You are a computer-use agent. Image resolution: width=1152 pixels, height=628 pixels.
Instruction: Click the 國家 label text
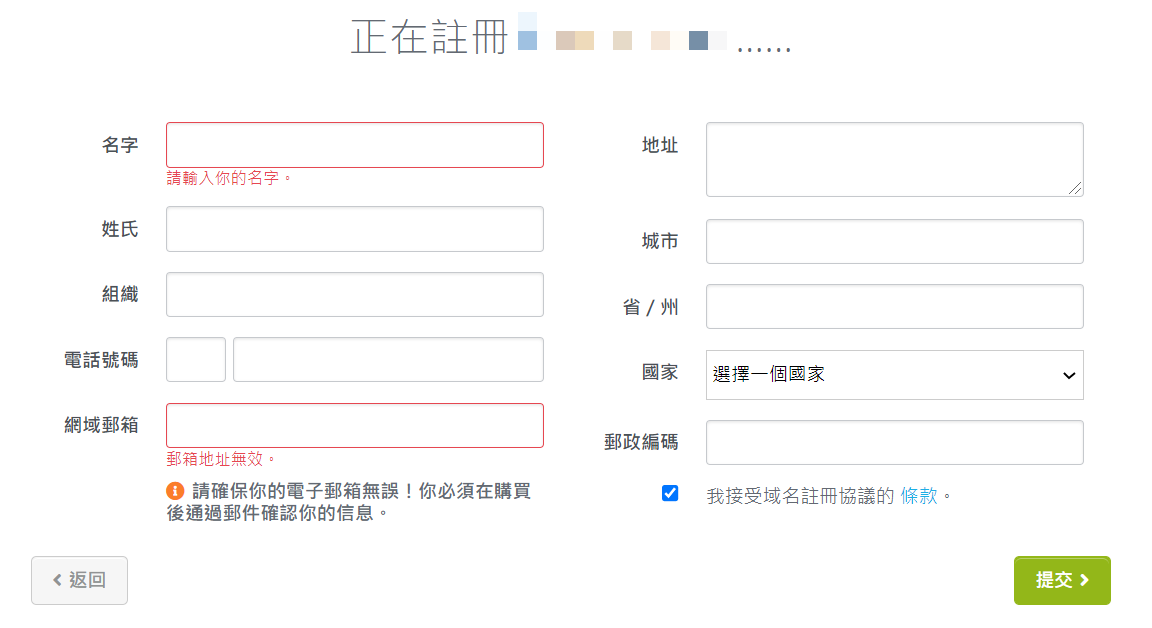tap(660, 372)
